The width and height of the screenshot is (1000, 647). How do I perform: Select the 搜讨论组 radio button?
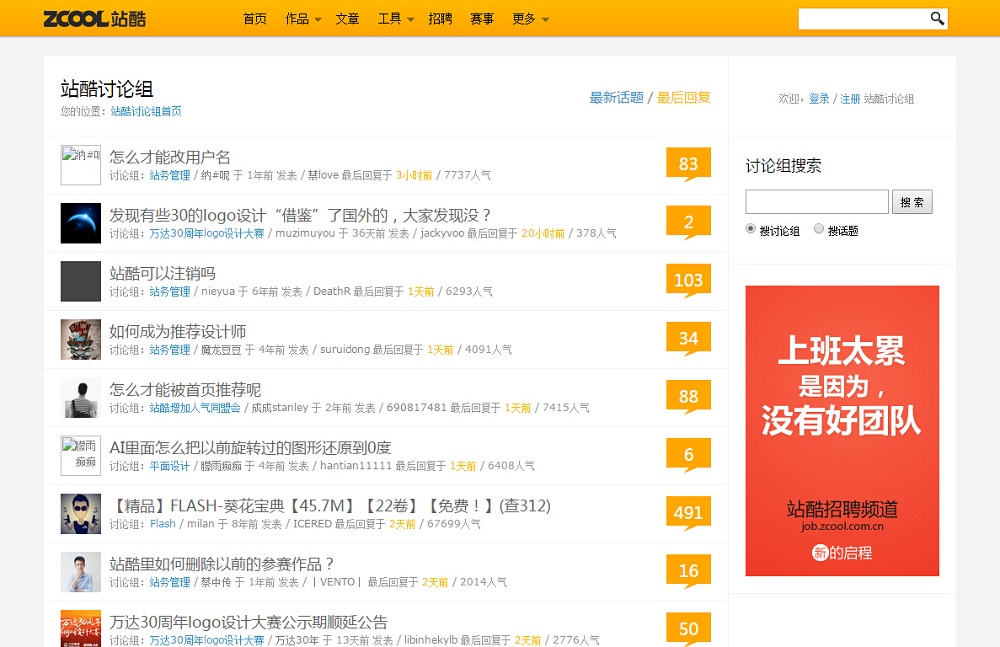tap(751, 228)
